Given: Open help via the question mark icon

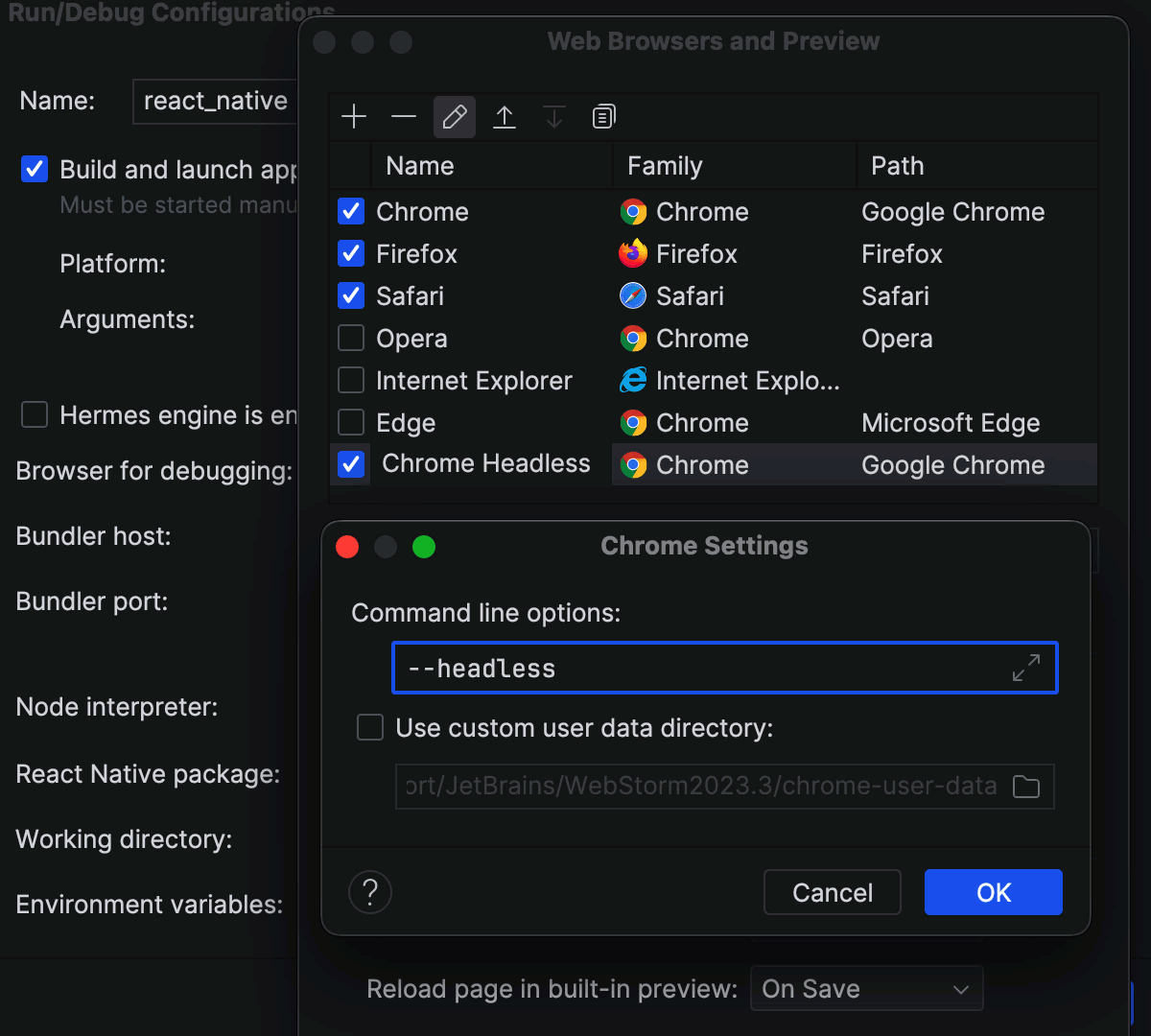Looking at the screenshot, I should point(370,892).
